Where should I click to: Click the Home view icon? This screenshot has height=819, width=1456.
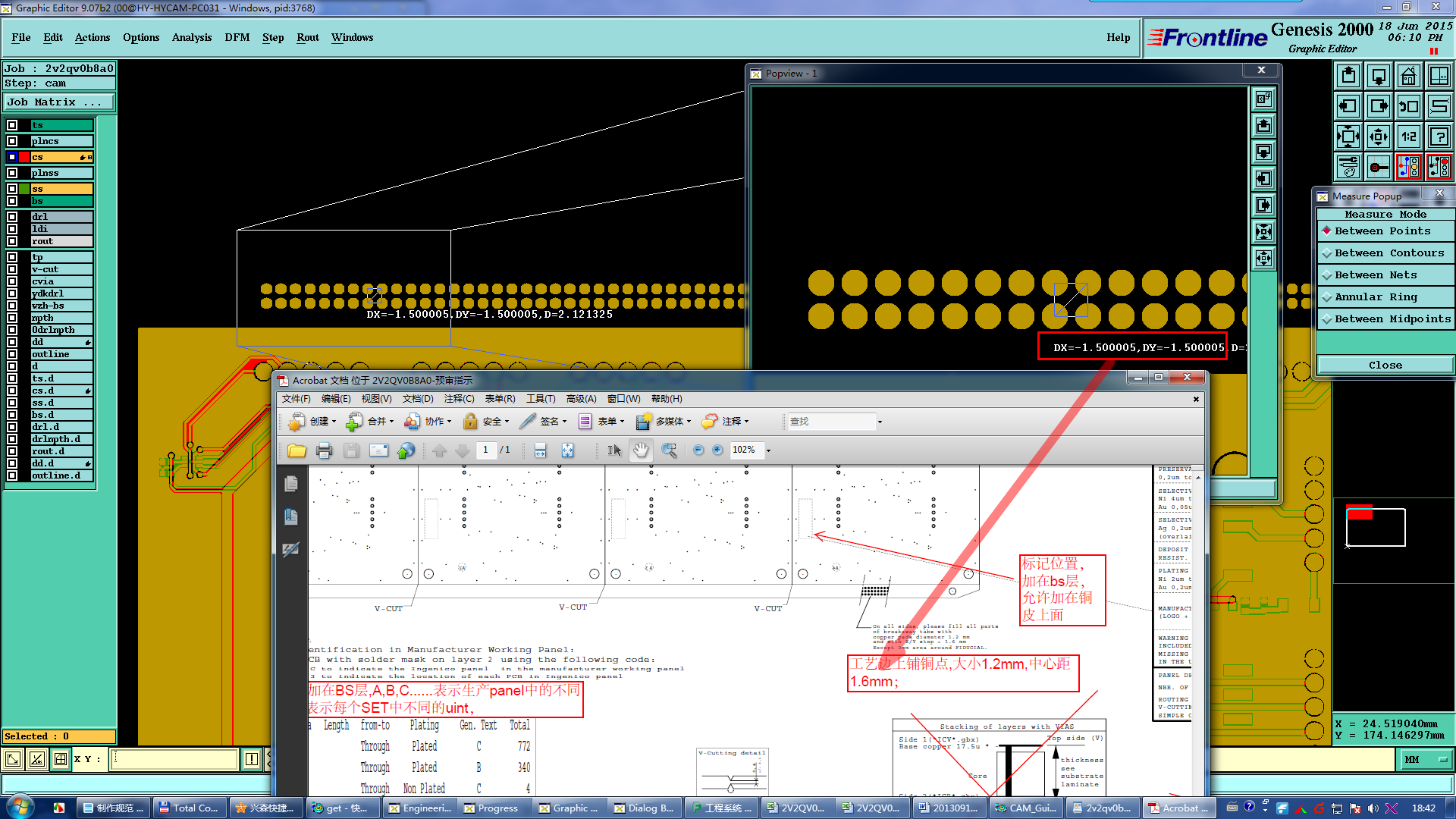tap(1408, 76)
